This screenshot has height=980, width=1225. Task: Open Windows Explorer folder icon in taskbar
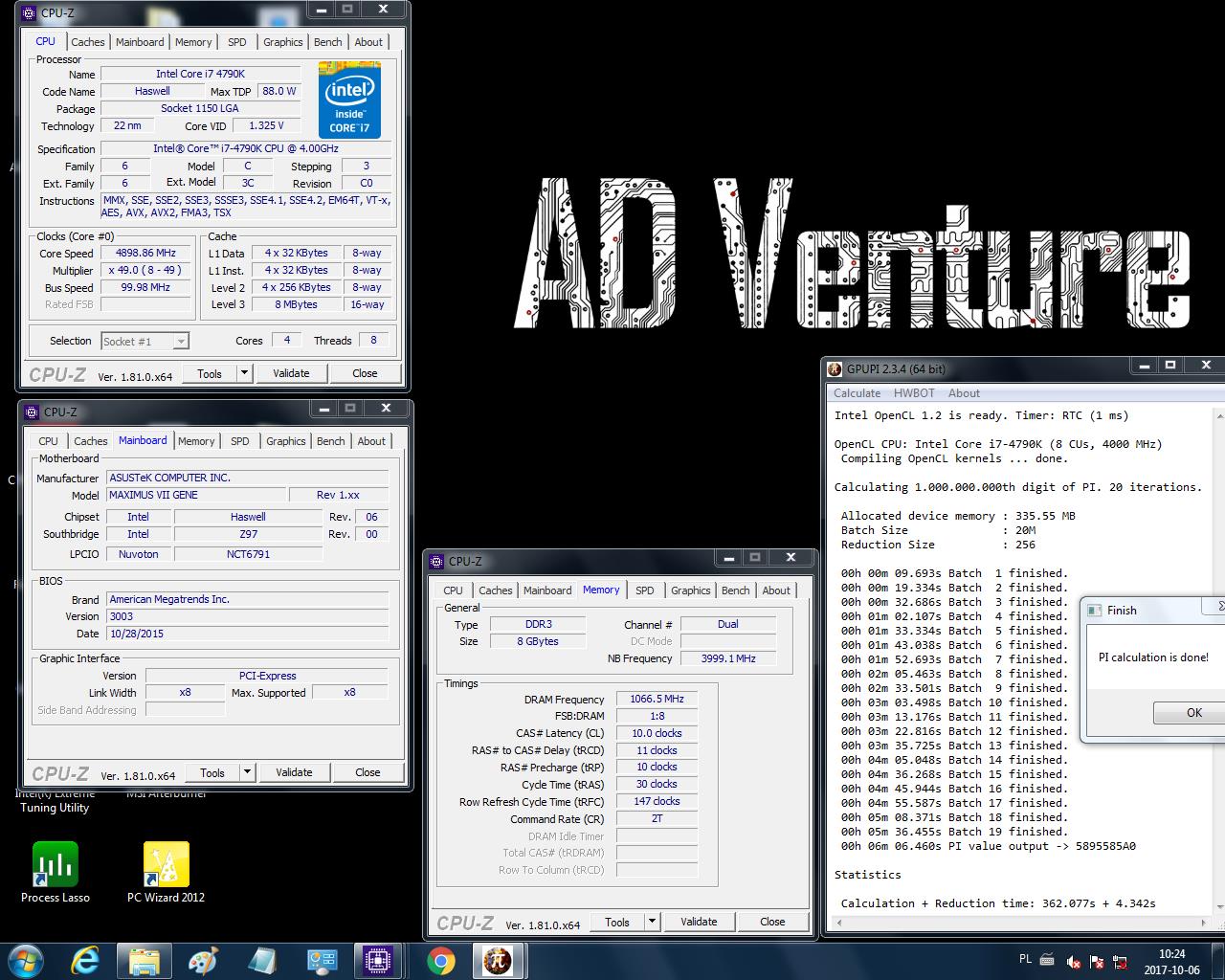point(144,961)
